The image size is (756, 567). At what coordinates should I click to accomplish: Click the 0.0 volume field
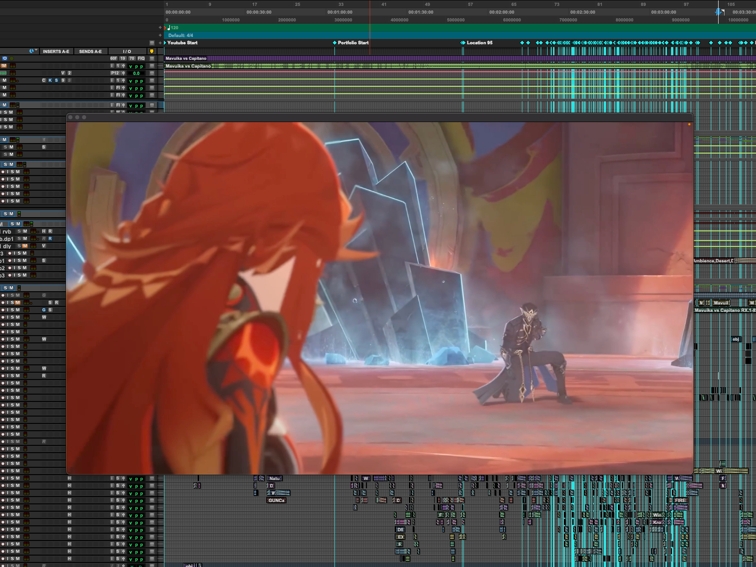click(x=136, y=73)
